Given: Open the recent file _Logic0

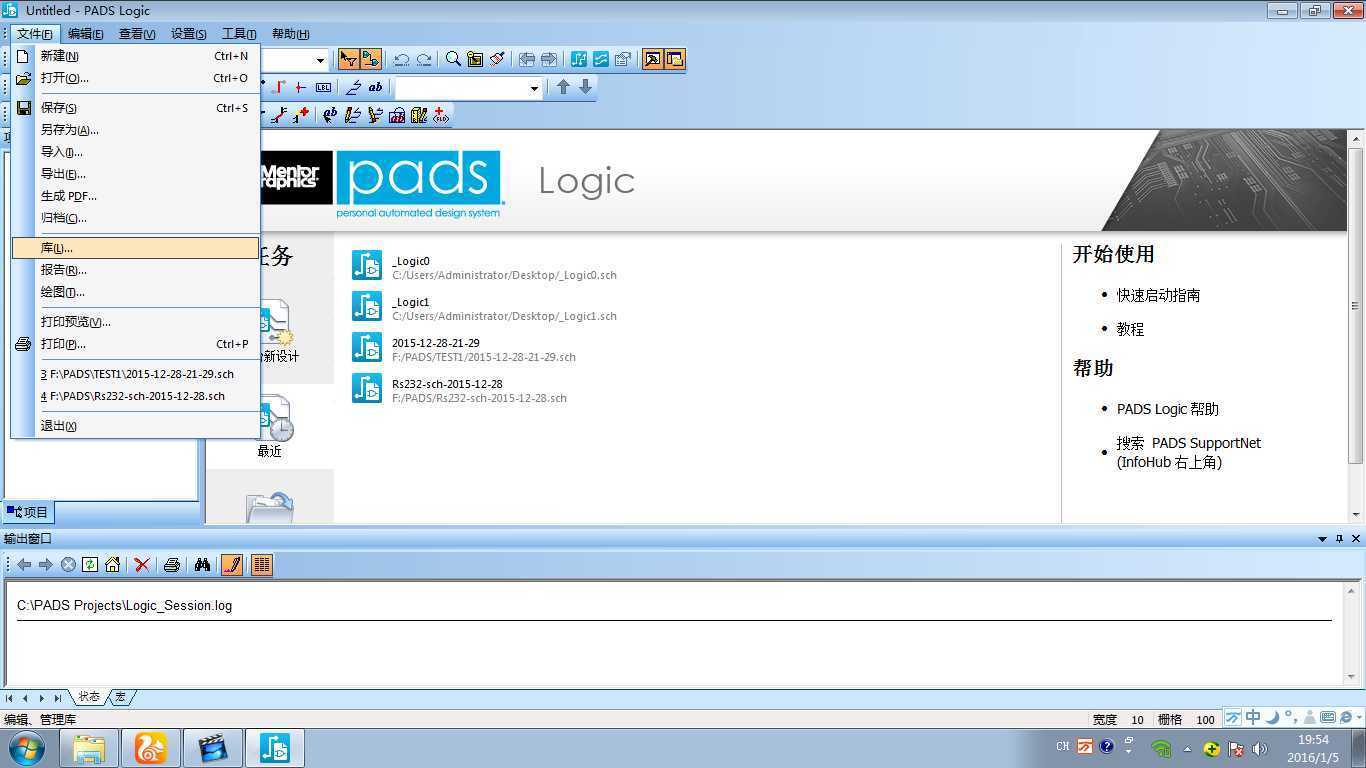Looking at the screenshot, I should (484, 267).
